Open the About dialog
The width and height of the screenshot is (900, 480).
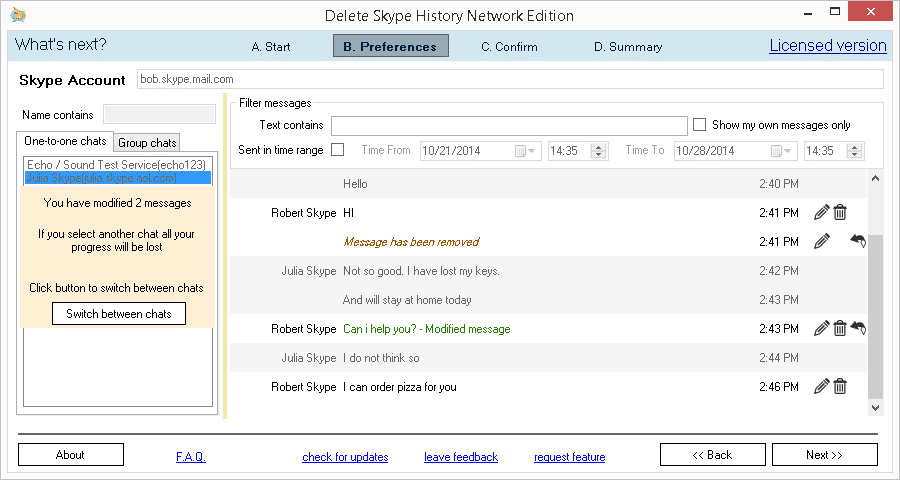pyautogui.click(x=71, y=455)
